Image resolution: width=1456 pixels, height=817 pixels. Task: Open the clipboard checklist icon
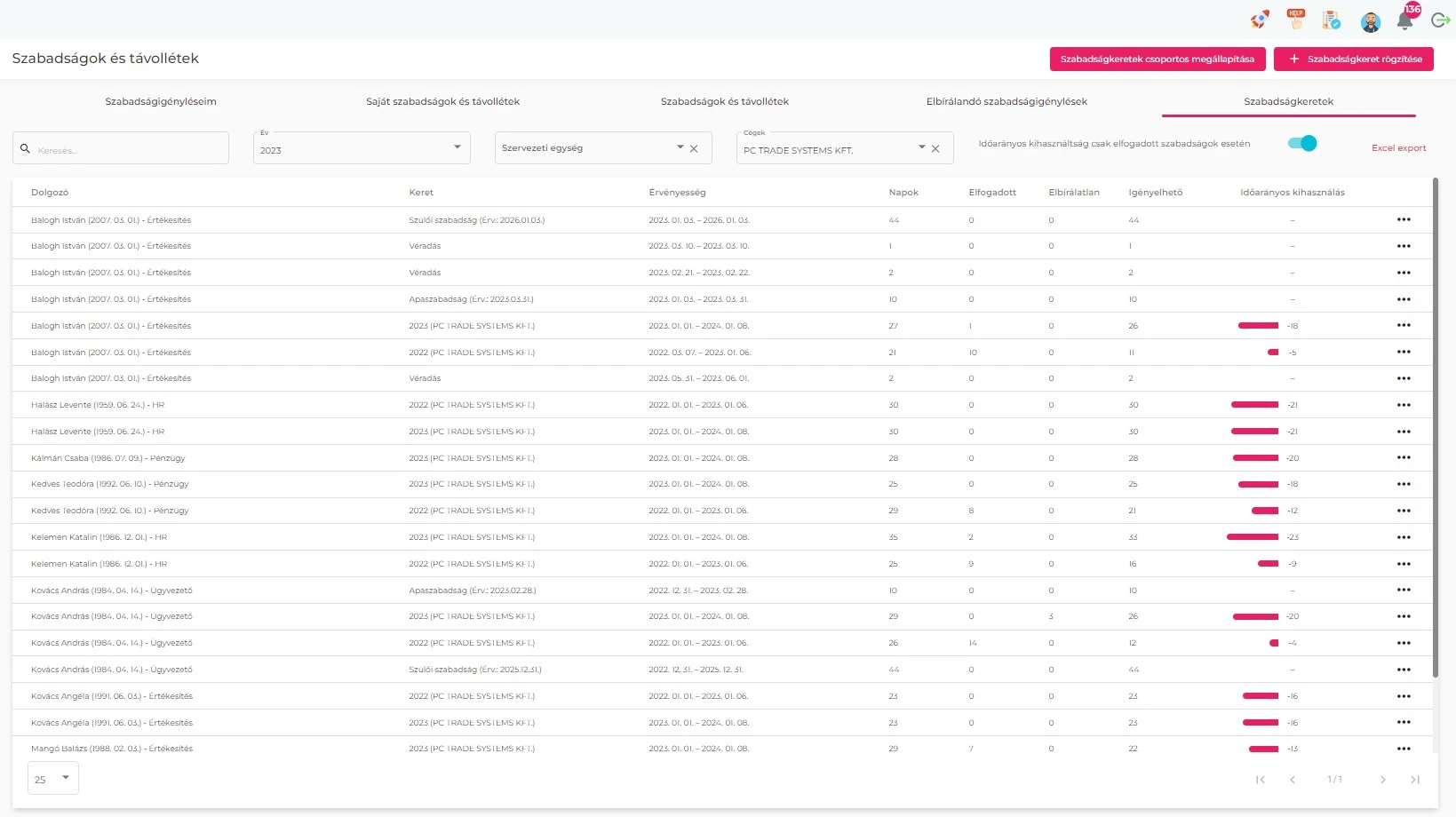tap(1331, 20)
